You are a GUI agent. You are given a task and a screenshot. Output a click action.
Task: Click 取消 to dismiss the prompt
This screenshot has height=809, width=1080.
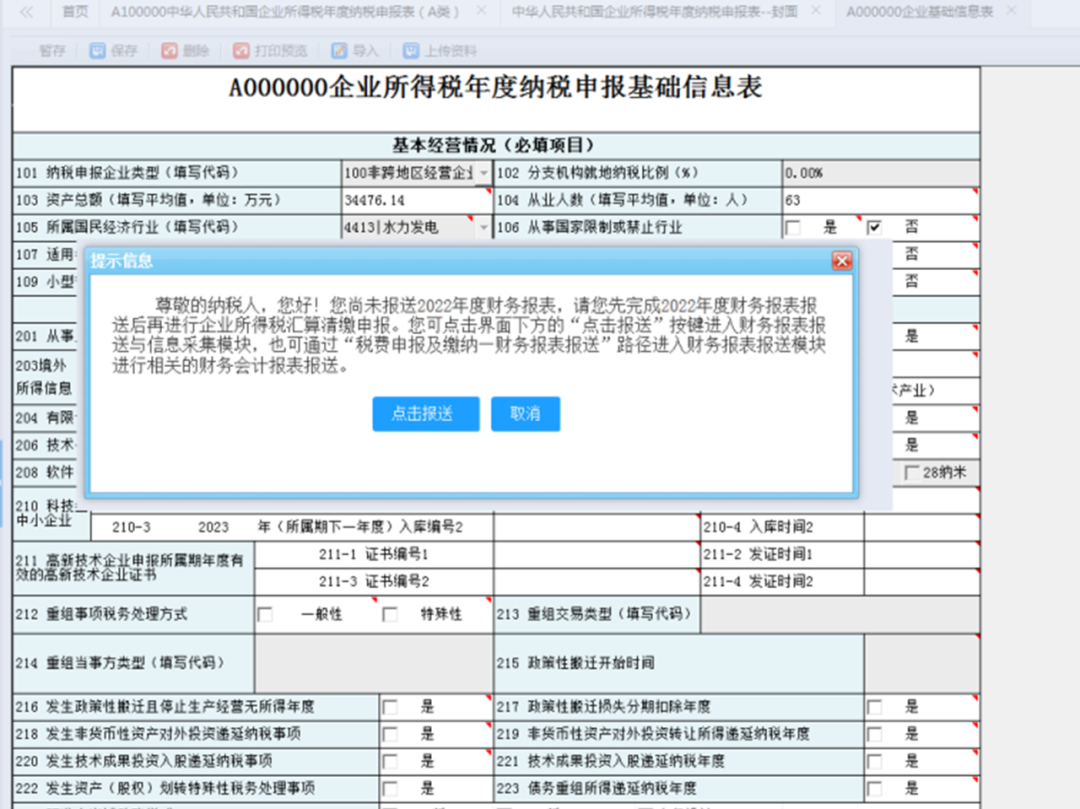point(526,414)
